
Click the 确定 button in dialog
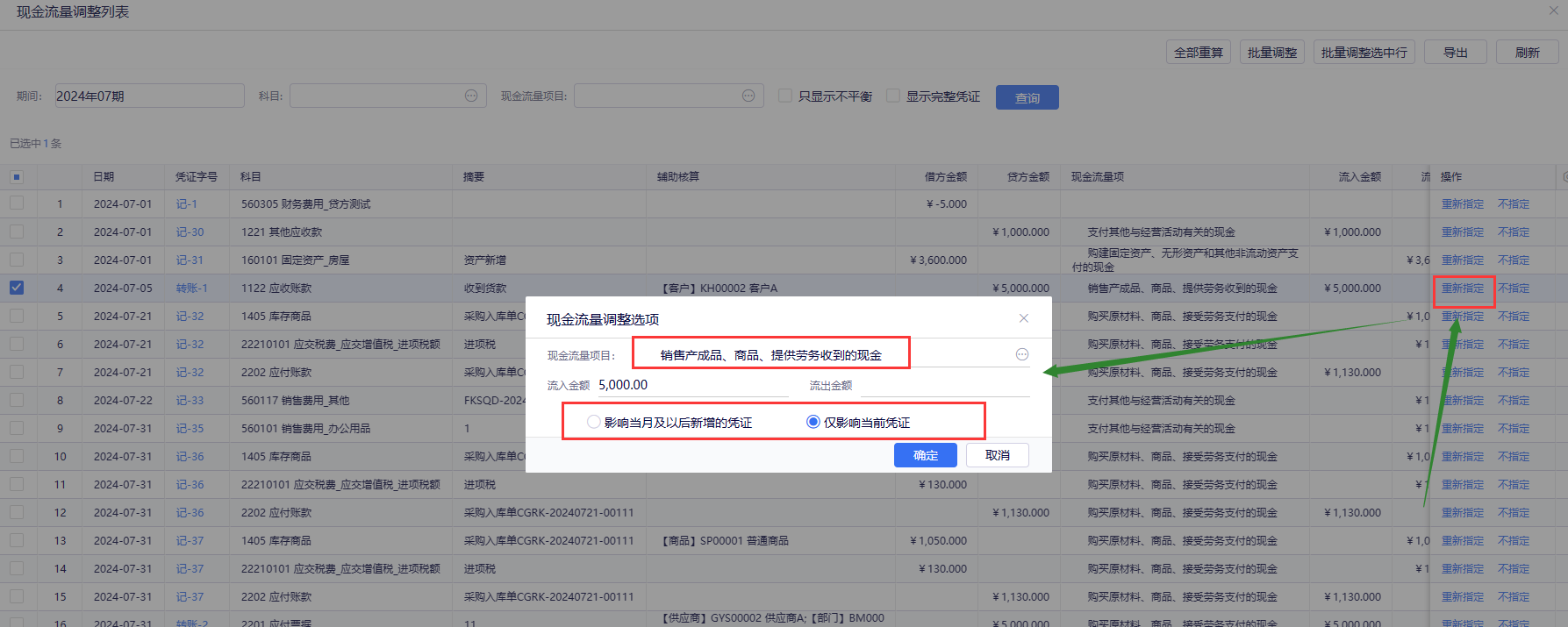925,455
